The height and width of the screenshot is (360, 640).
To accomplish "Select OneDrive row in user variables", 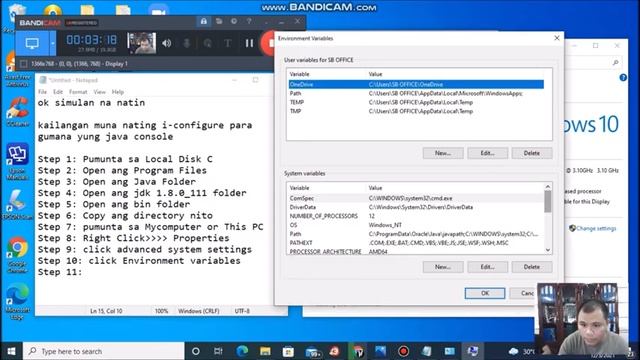I will pyautogui.click(x=416, y=84).
